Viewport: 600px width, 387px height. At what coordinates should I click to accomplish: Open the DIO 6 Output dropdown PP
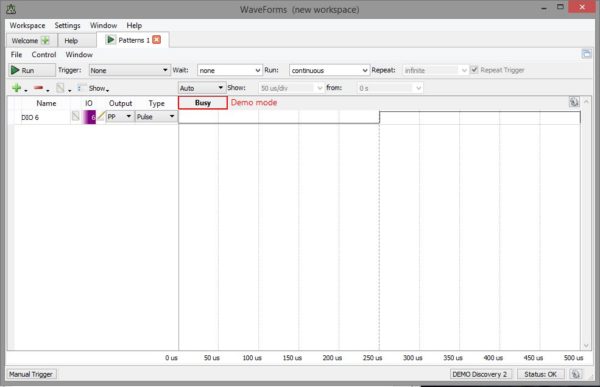point(119,117)
